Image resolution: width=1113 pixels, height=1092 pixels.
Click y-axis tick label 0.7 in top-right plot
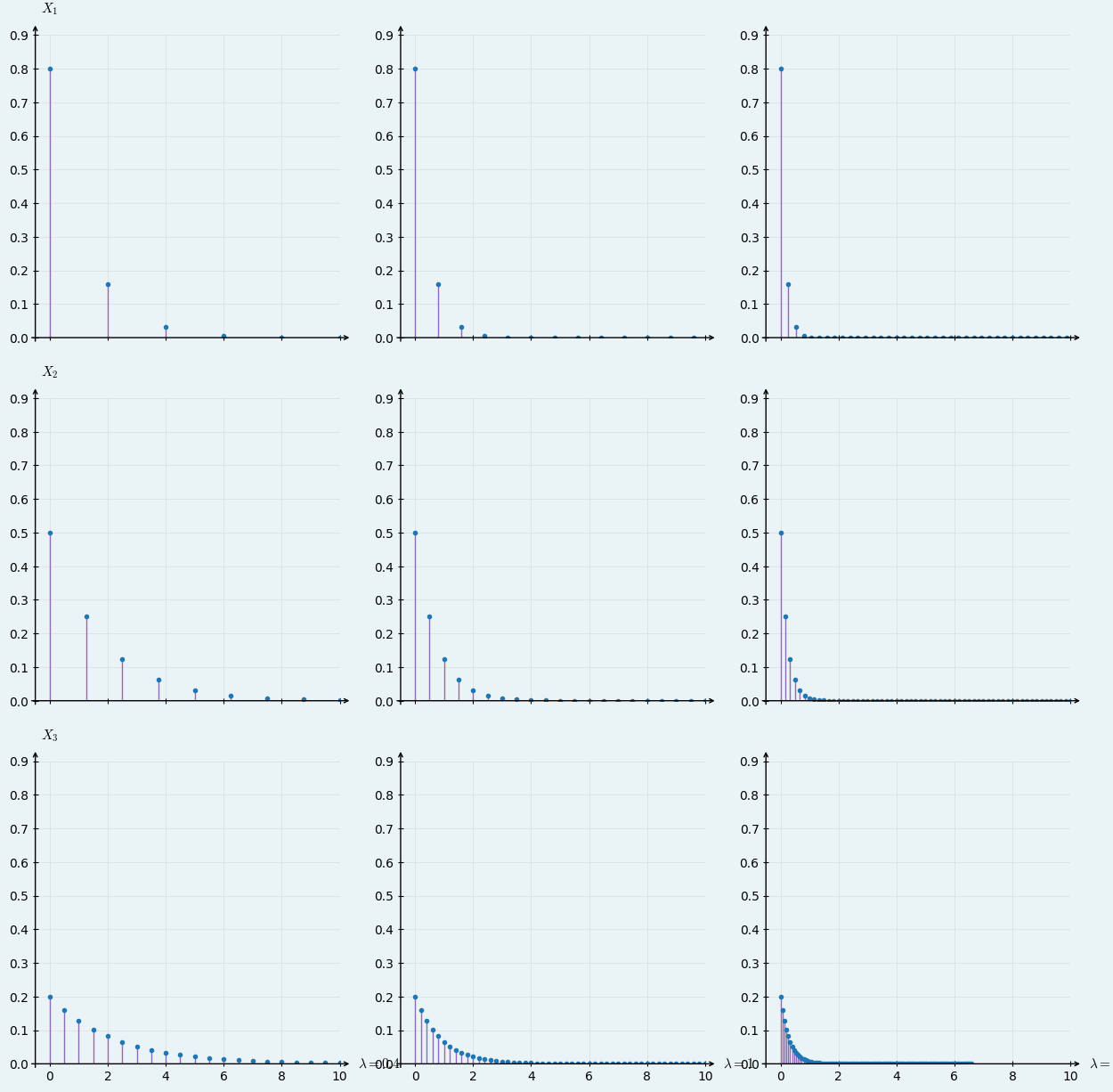(750, 102)
